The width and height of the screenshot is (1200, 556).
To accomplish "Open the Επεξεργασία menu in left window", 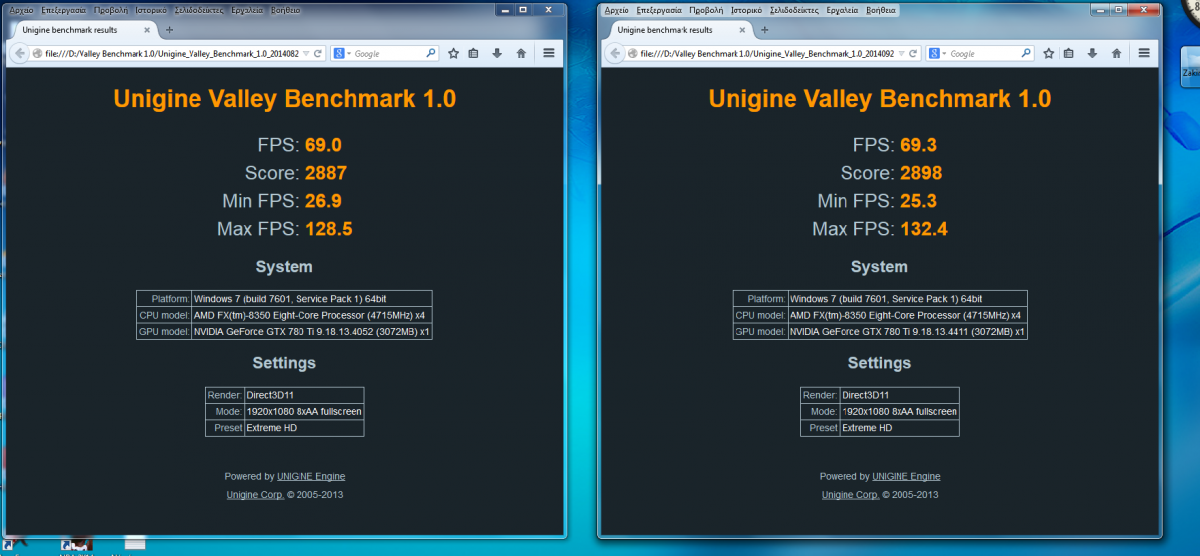I will pyautogui.click(x=64, y=9).
